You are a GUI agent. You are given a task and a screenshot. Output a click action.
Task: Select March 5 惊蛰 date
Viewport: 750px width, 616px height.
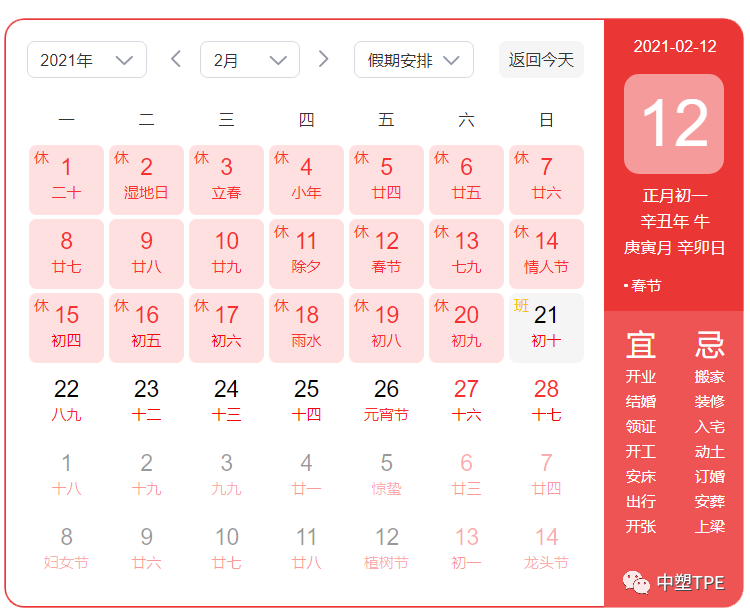(386, 475)
